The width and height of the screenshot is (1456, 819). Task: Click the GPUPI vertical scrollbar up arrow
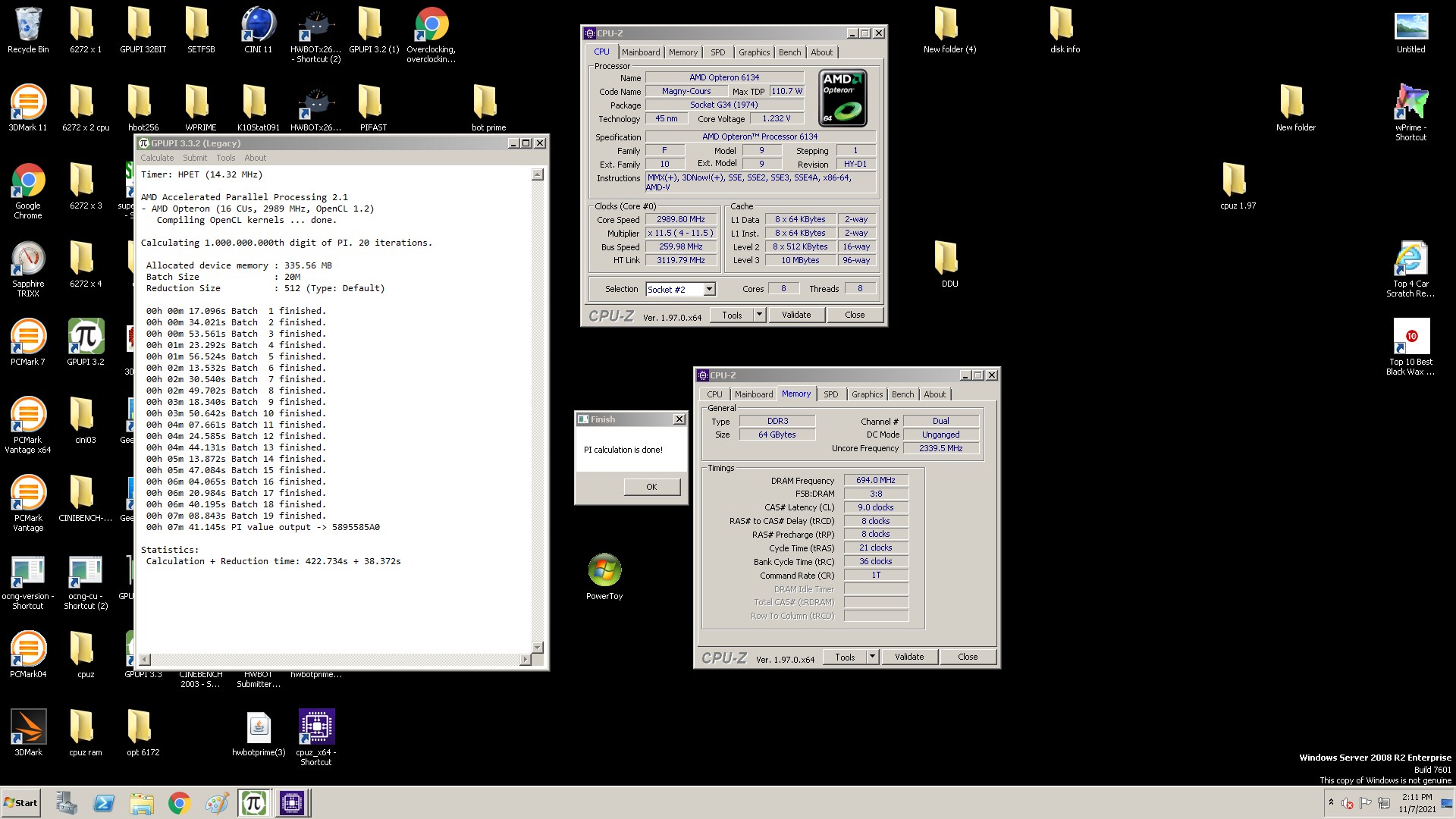coord(538,175)
